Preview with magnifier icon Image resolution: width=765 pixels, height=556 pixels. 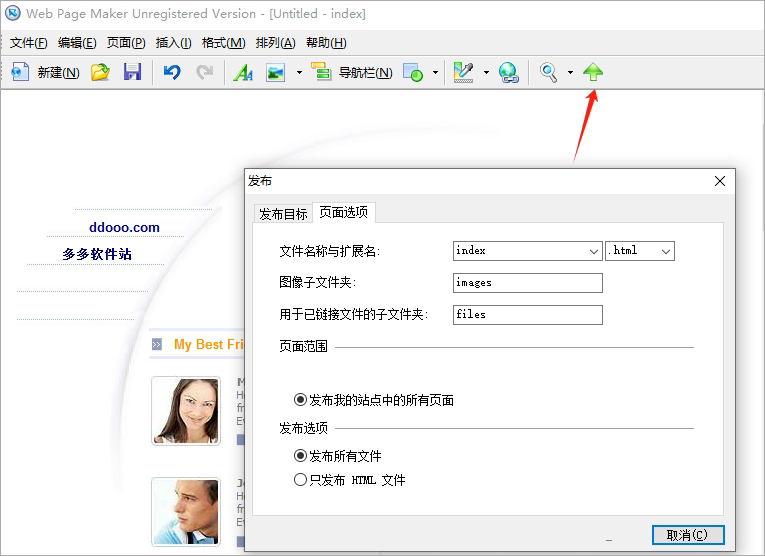(548, 72)
